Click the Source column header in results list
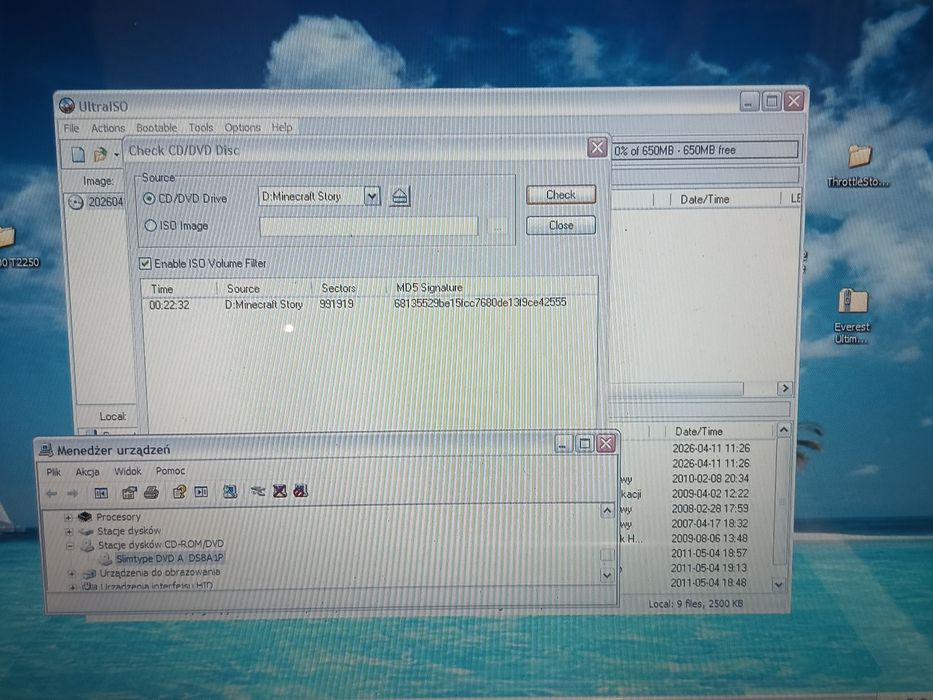Image resolution: width=933 pixels, height=700 pixels. tap(243, 289)
